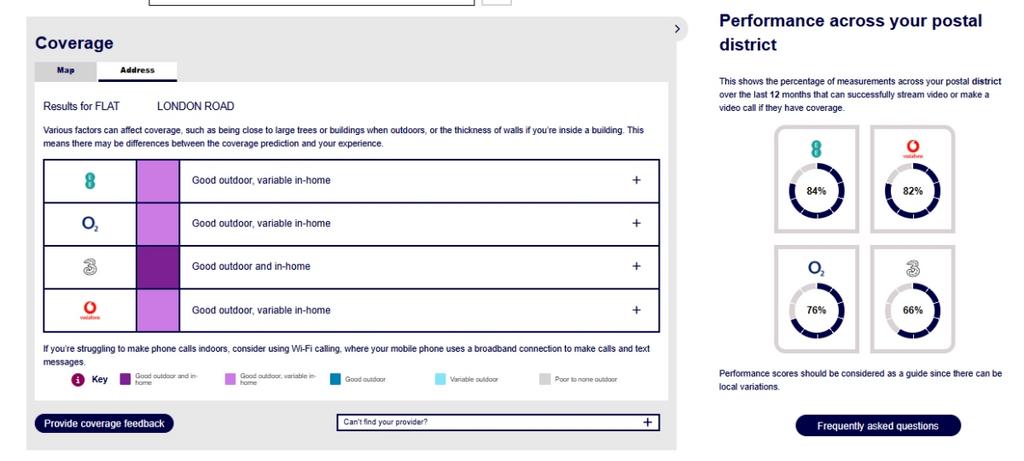
Task: Expand the Vodafone coverage row details
Action: click(636, 310)
